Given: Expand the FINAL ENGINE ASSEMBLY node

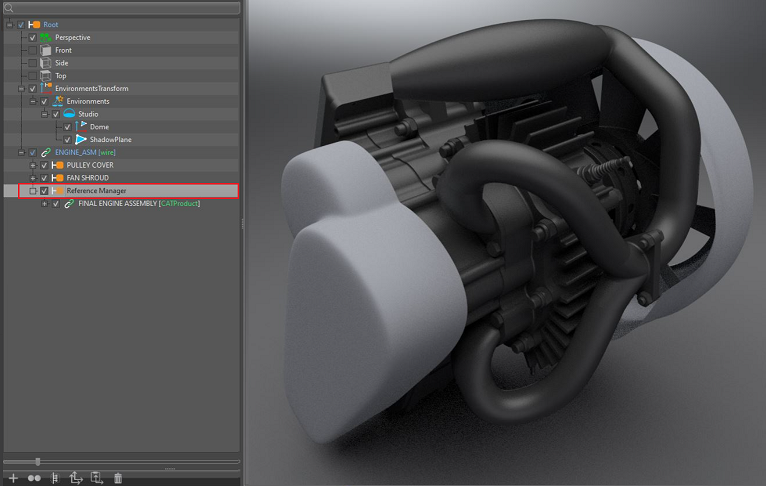Looking at the screenshot, I should point(44,204).
